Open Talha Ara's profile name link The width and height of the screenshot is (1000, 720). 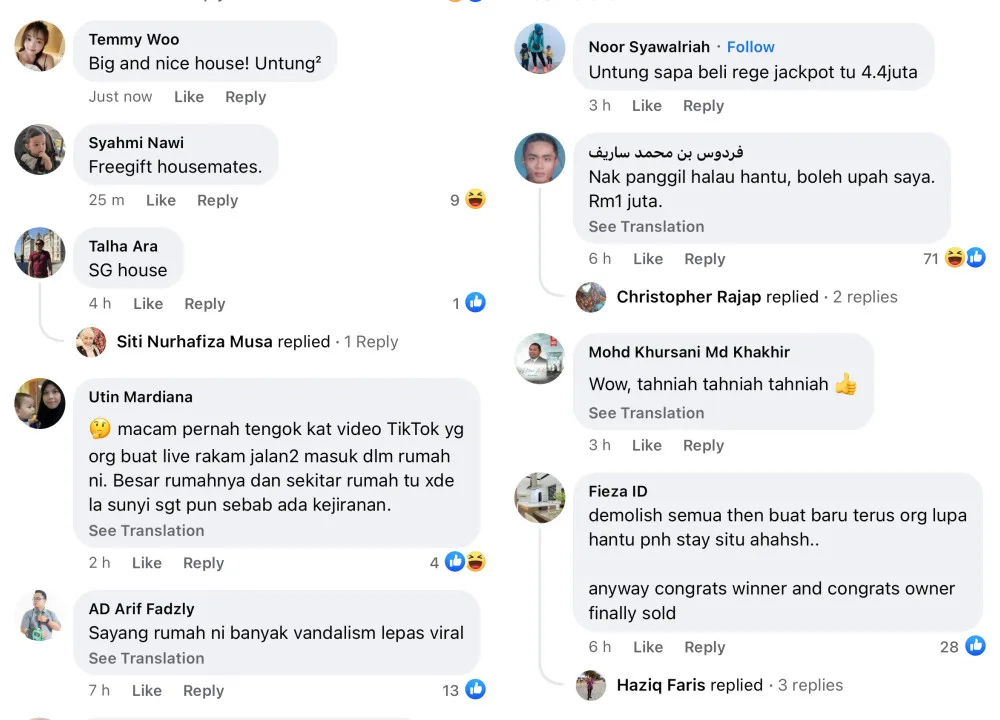tap(122, 246)
